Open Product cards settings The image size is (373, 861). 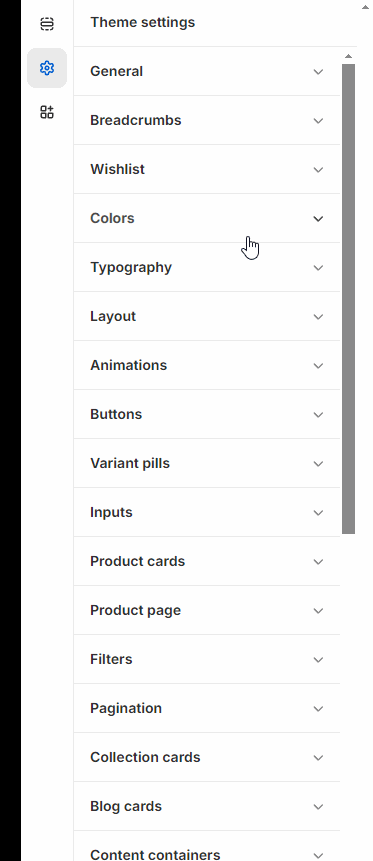[207, 561]
